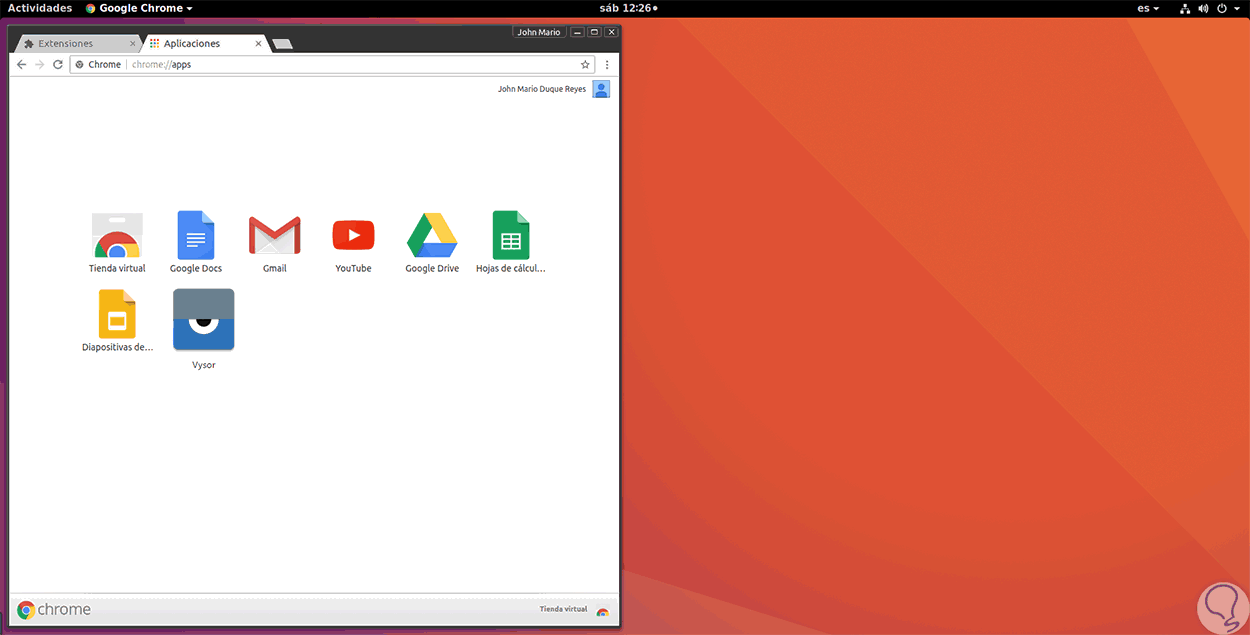This screenshot has width=1250, height=635.
Task: Open a new tab with the new-tab button
Action: coord(282,44)
